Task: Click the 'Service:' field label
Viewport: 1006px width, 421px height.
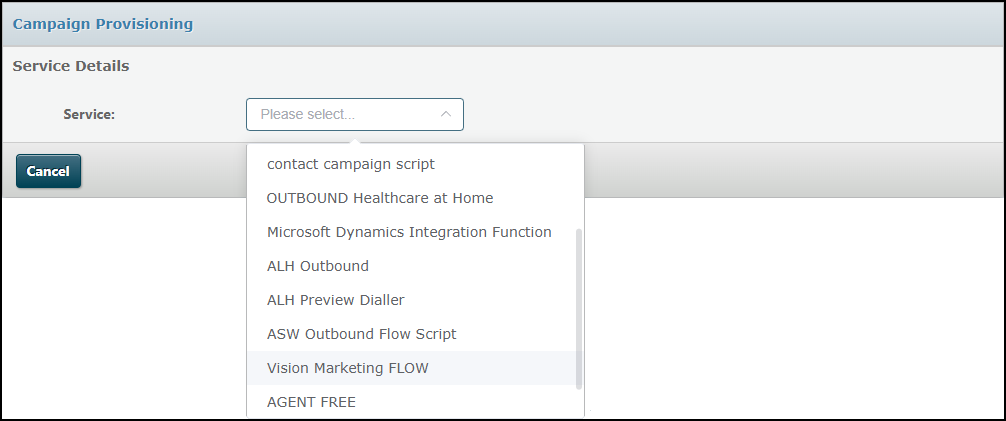Action: point(89,114)
